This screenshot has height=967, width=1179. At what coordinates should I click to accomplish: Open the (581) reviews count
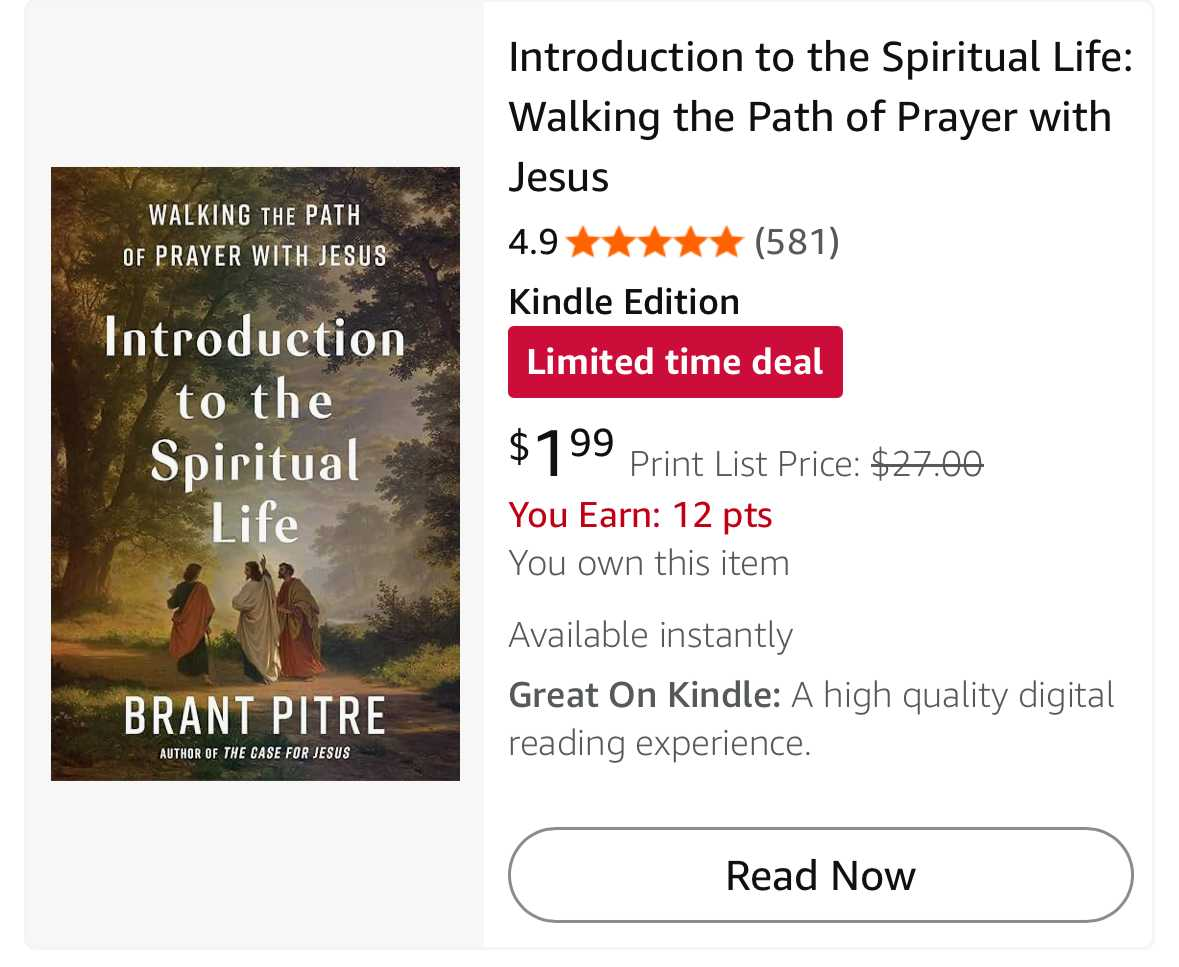[x=796, y=242]
